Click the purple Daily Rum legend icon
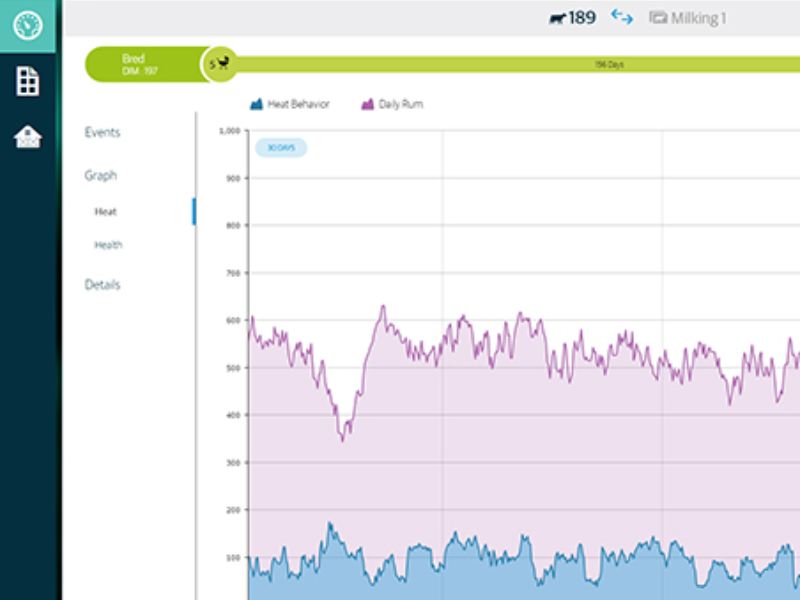The width and height of the screenshot is (800, 600). tap(367, 104)
